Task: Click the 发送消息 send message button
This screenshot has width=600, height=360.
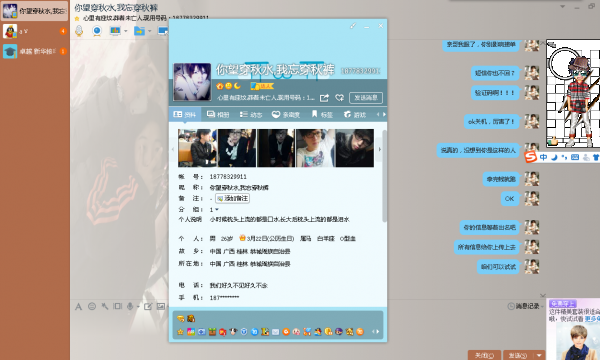Action: (366, 98)
